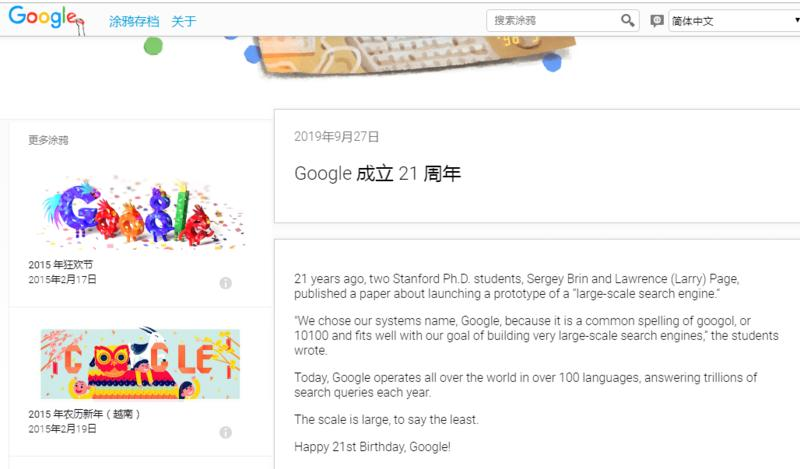This screenshot has width=800, height=469.
Task: Focus the 搜索涂鸦 search field
Action: (x=554, y=20)
